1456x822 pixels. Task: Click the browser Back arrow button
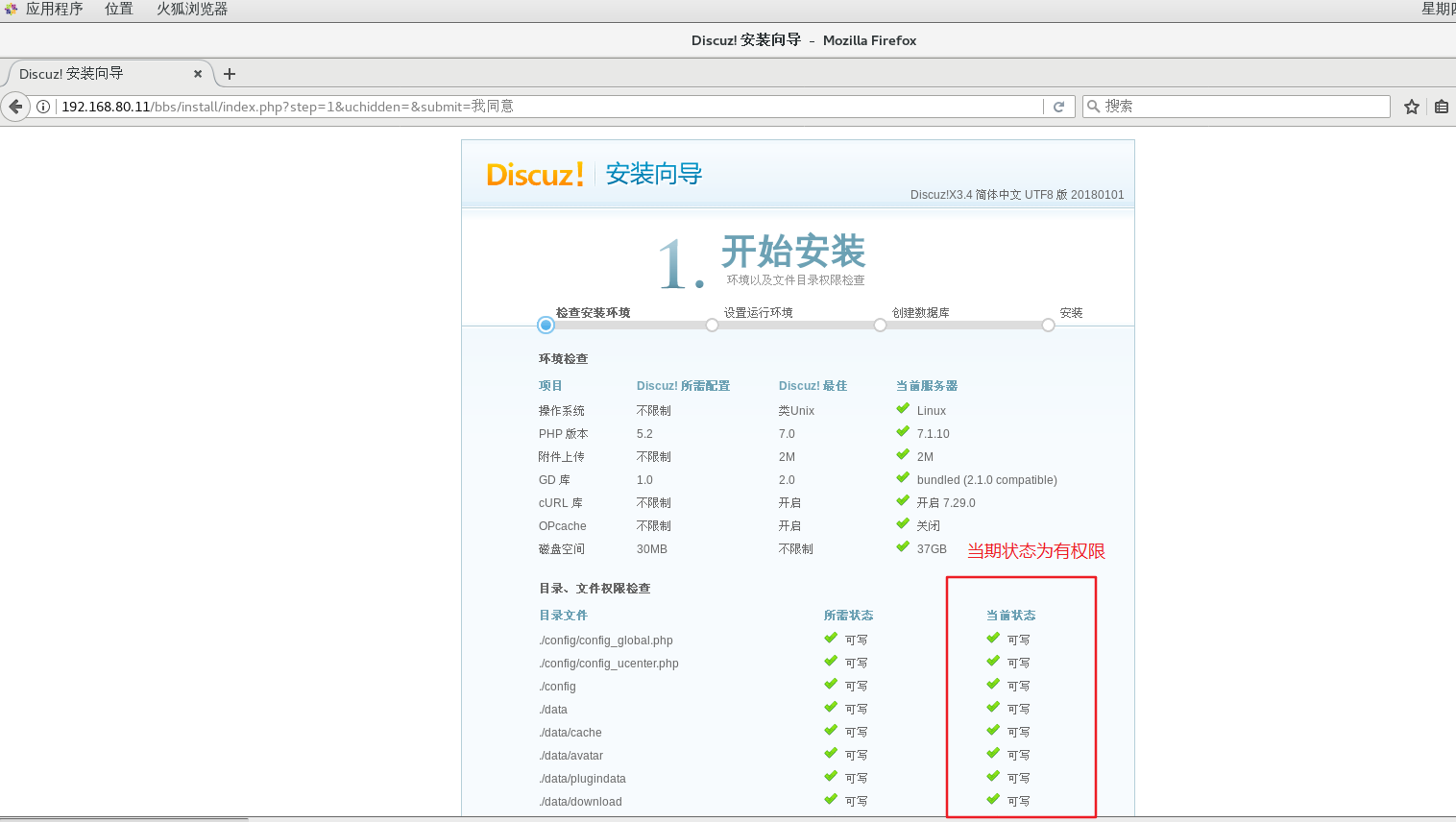[x=15, y=107]
